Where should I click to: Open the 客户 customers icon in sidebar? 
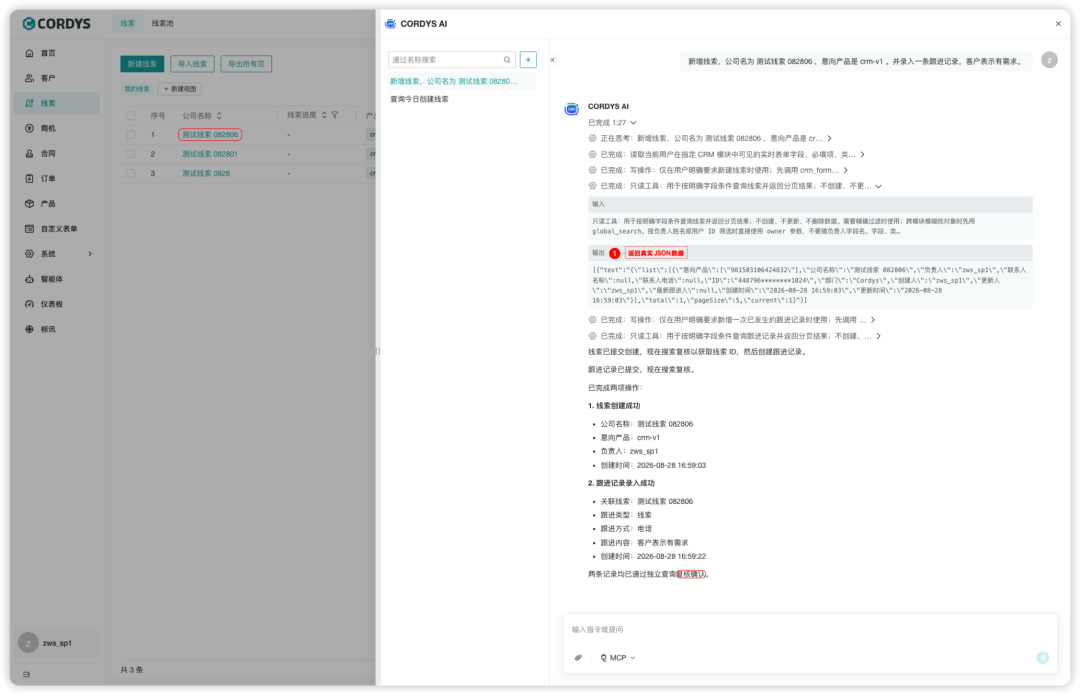[29, 78]
